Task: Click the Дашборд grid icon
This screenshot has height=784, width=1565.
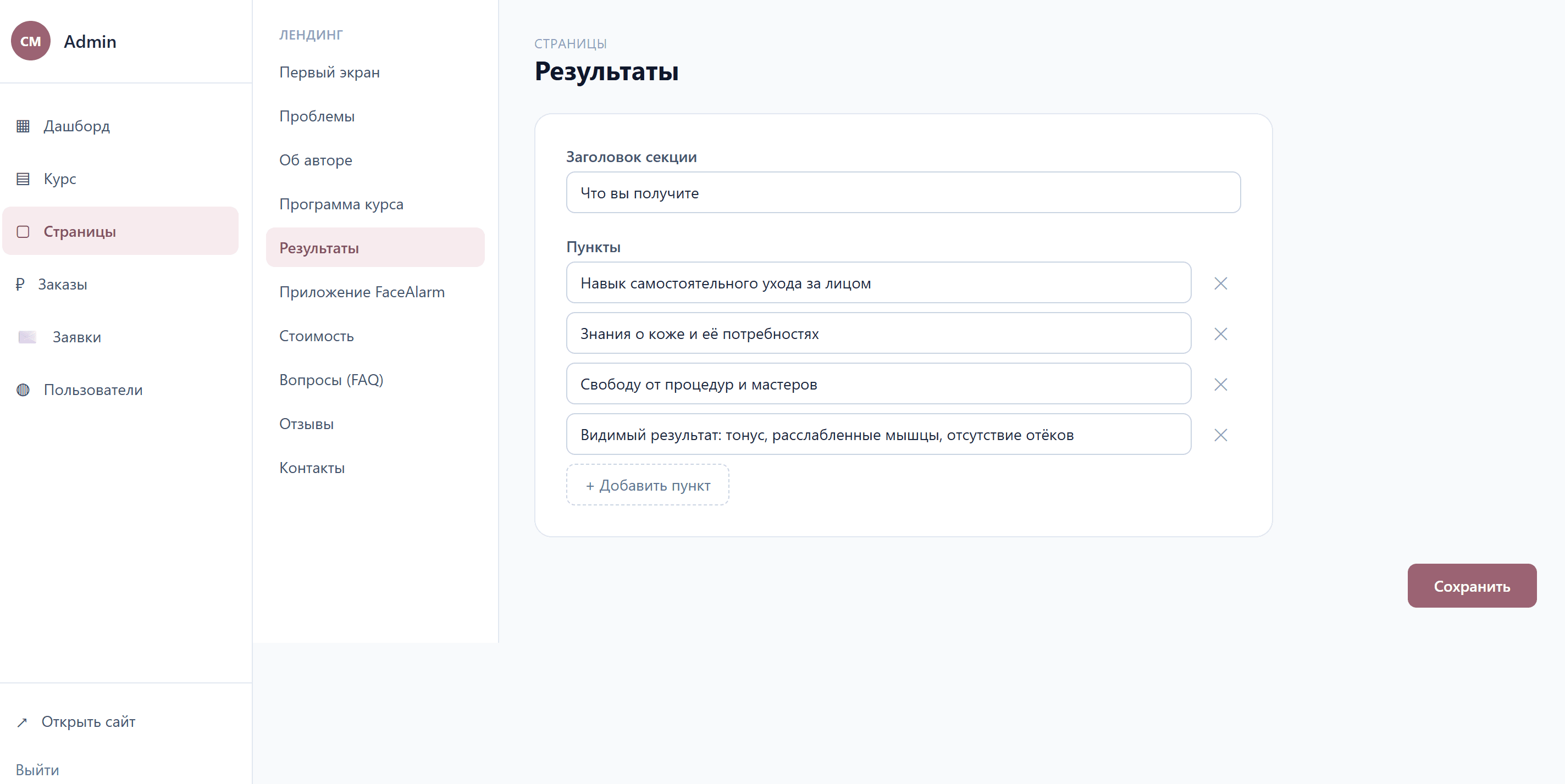Action: [23, 126]
